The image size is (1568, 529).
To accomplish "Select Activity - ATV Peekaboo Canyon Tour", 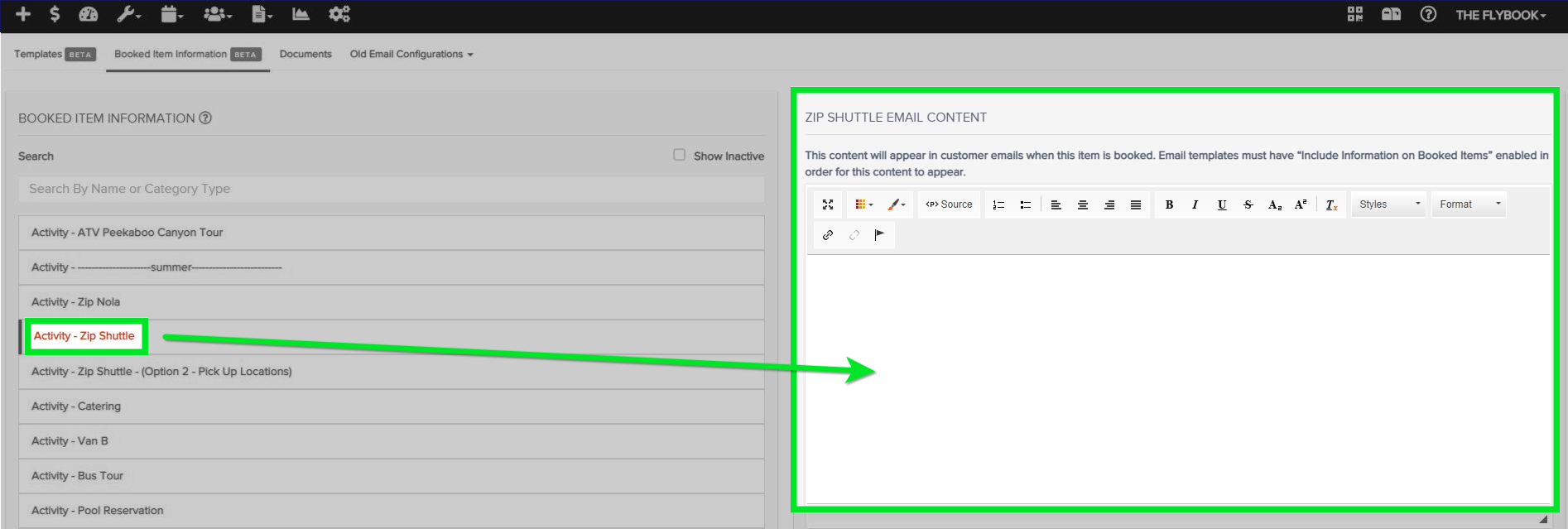I will tap(392, 233).
